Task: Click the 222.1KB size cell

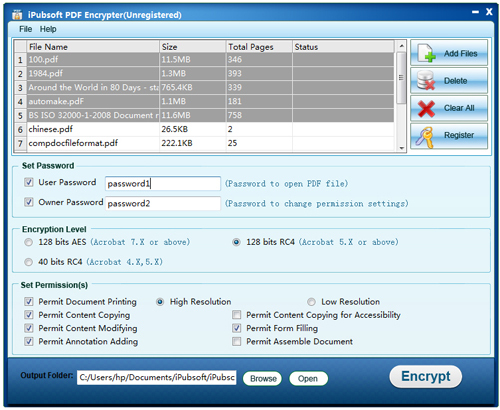Action: [x=192, y=143]
